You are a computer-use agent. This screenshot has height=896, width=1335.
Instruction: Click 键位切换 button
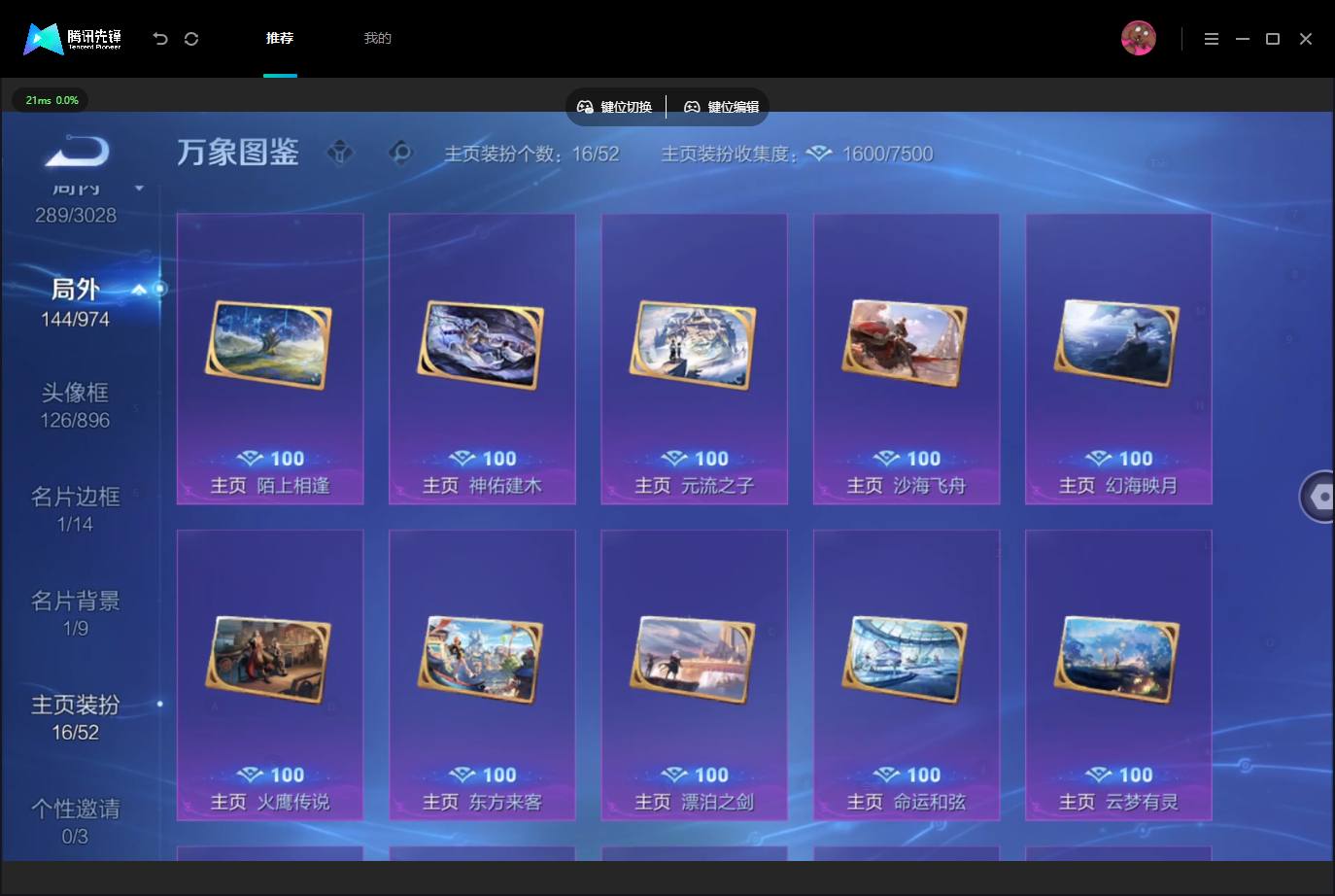coord(615,107)
